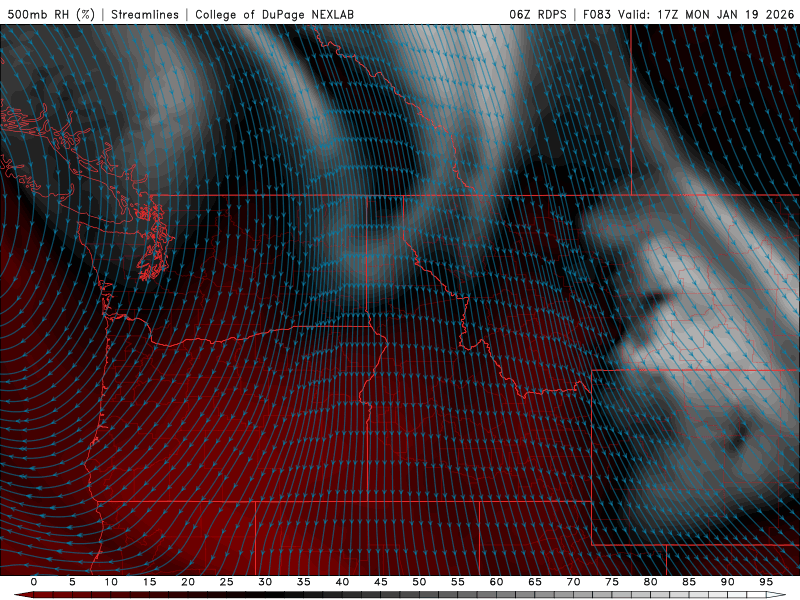Click the "40" colorbar tick label
Screen dimensions: 800x600
342,582
